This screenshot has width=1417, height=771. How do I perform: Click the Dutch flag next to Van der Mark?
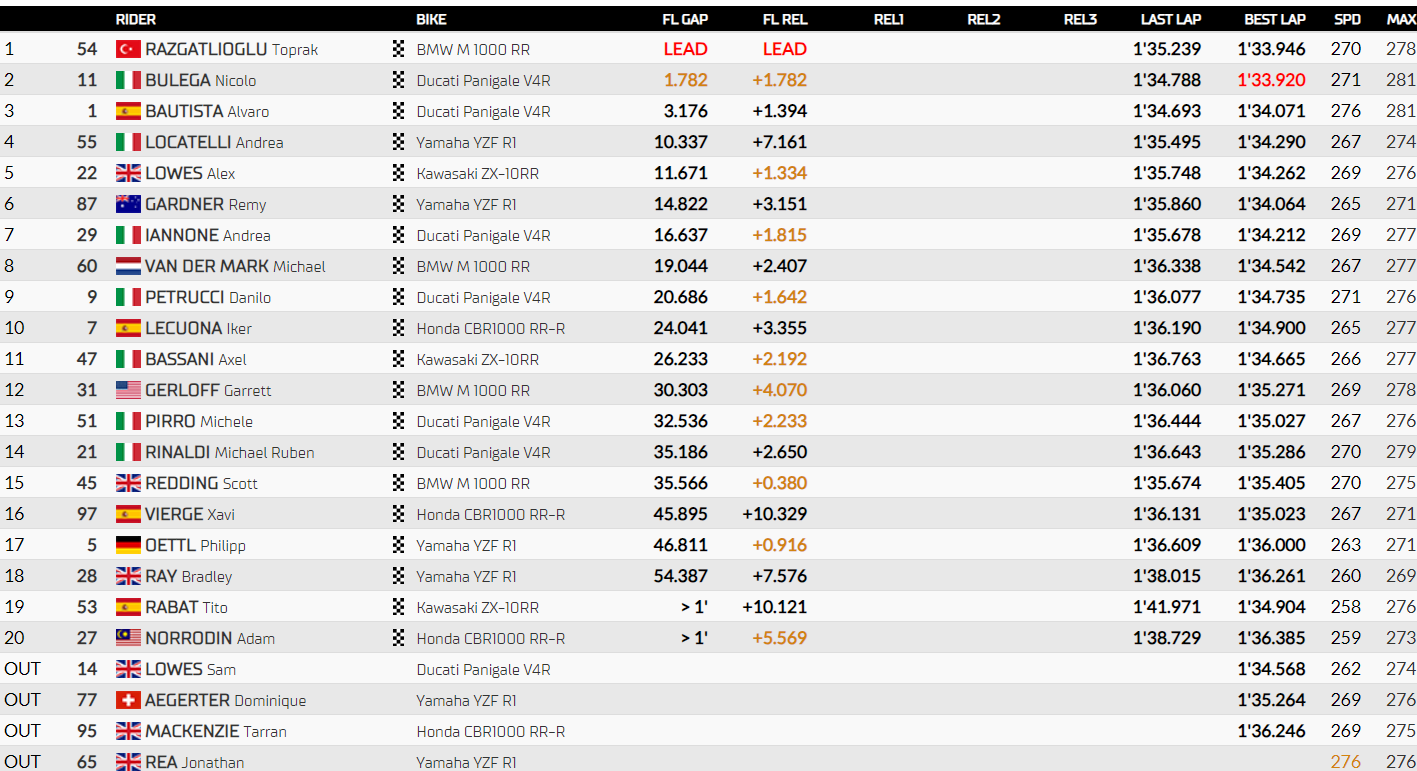(128, 266)
